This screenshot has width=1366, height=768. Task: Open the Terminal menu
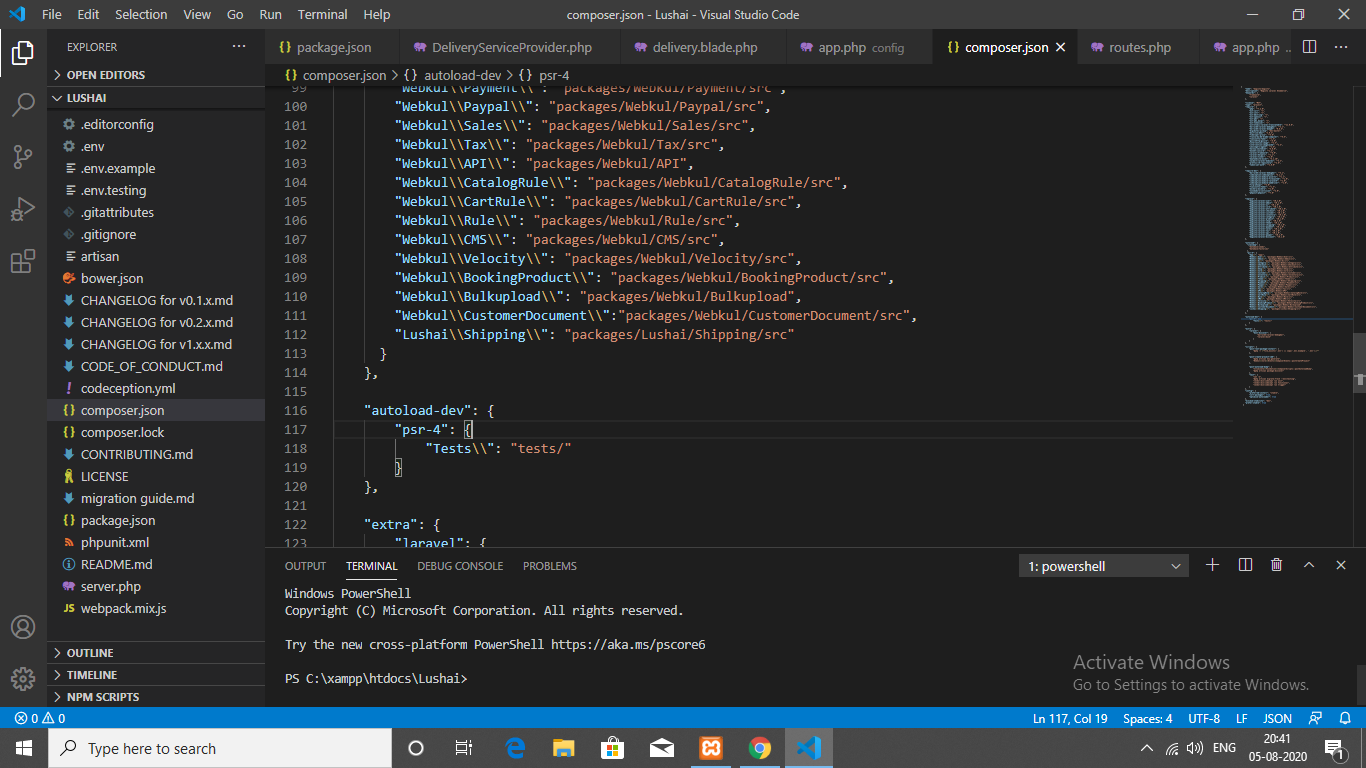click(323, 15)
